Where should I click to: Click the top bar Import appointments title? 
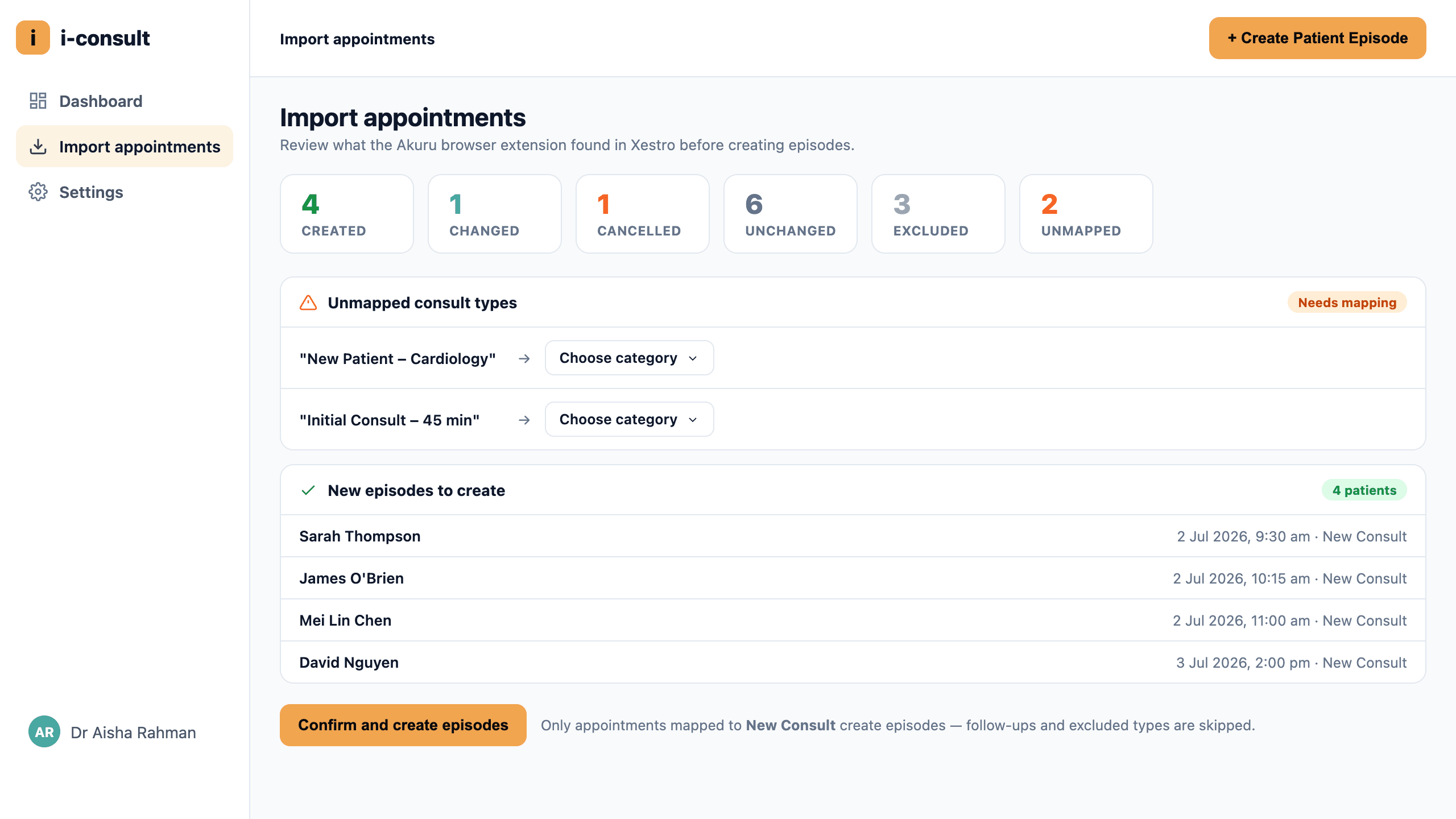[x=357, y=39]
